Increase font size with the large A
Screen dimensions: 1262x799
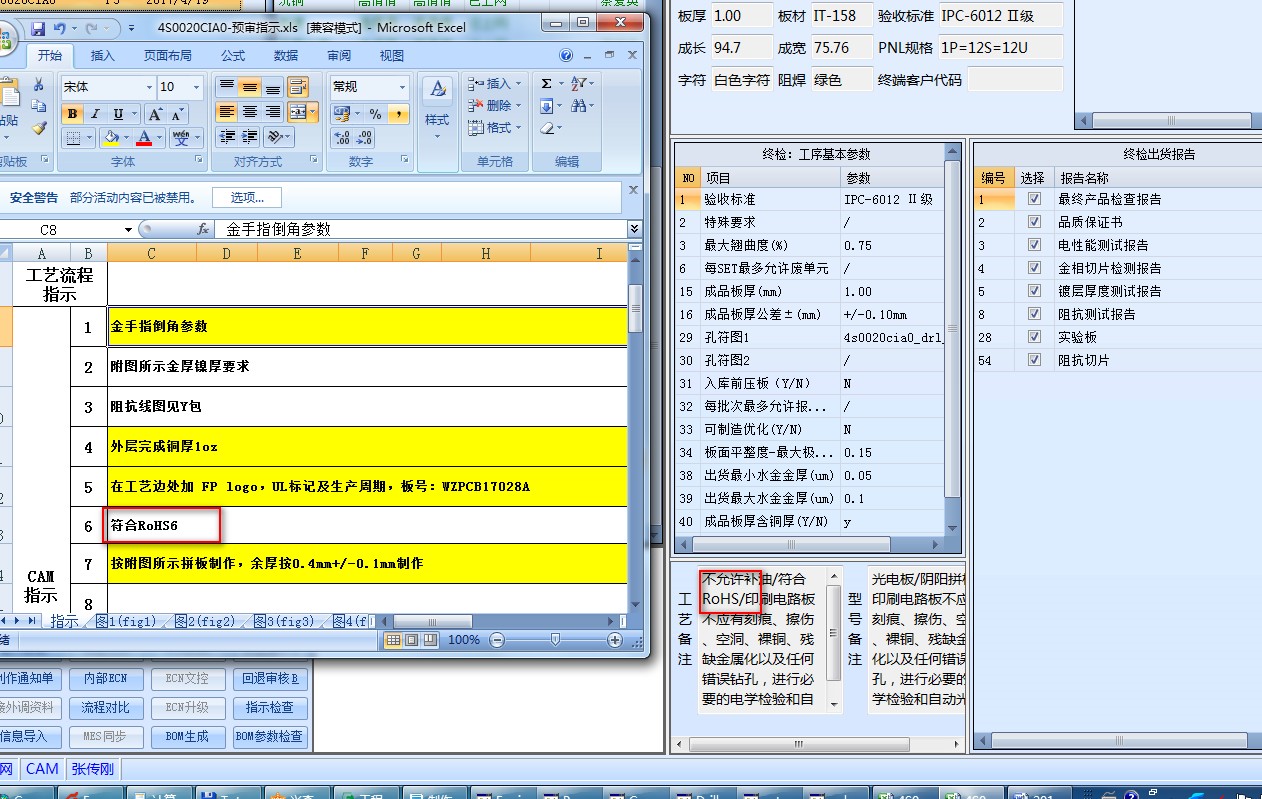156,114
